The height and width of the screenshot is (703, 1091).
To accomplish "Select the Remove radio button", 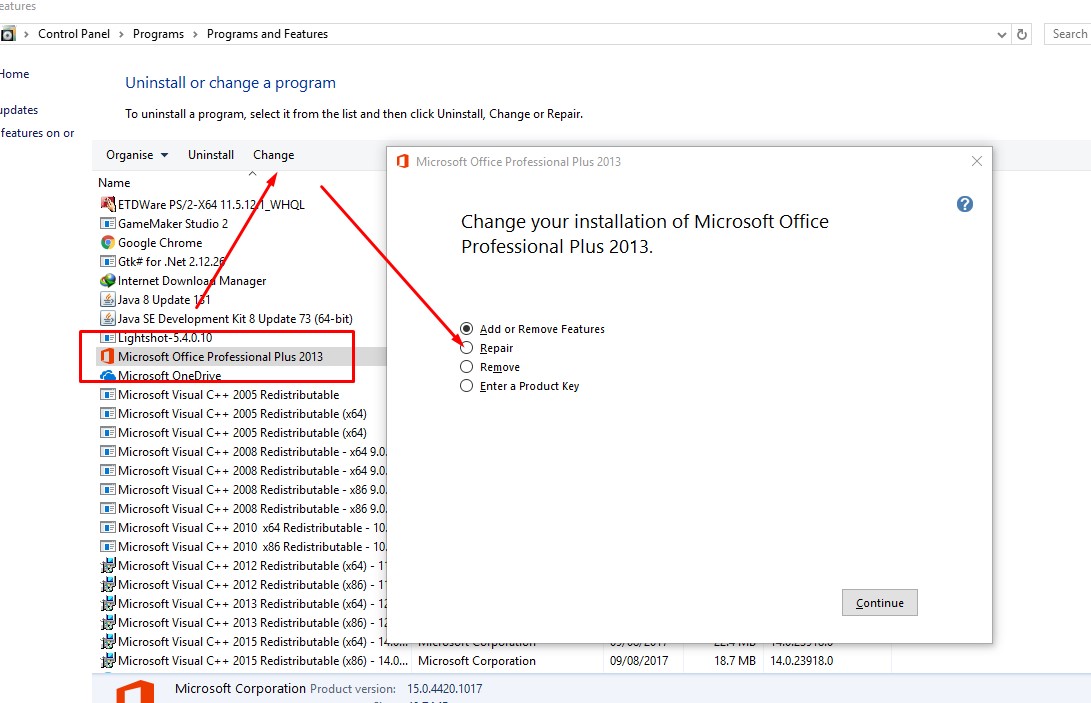I will (466, 367).
